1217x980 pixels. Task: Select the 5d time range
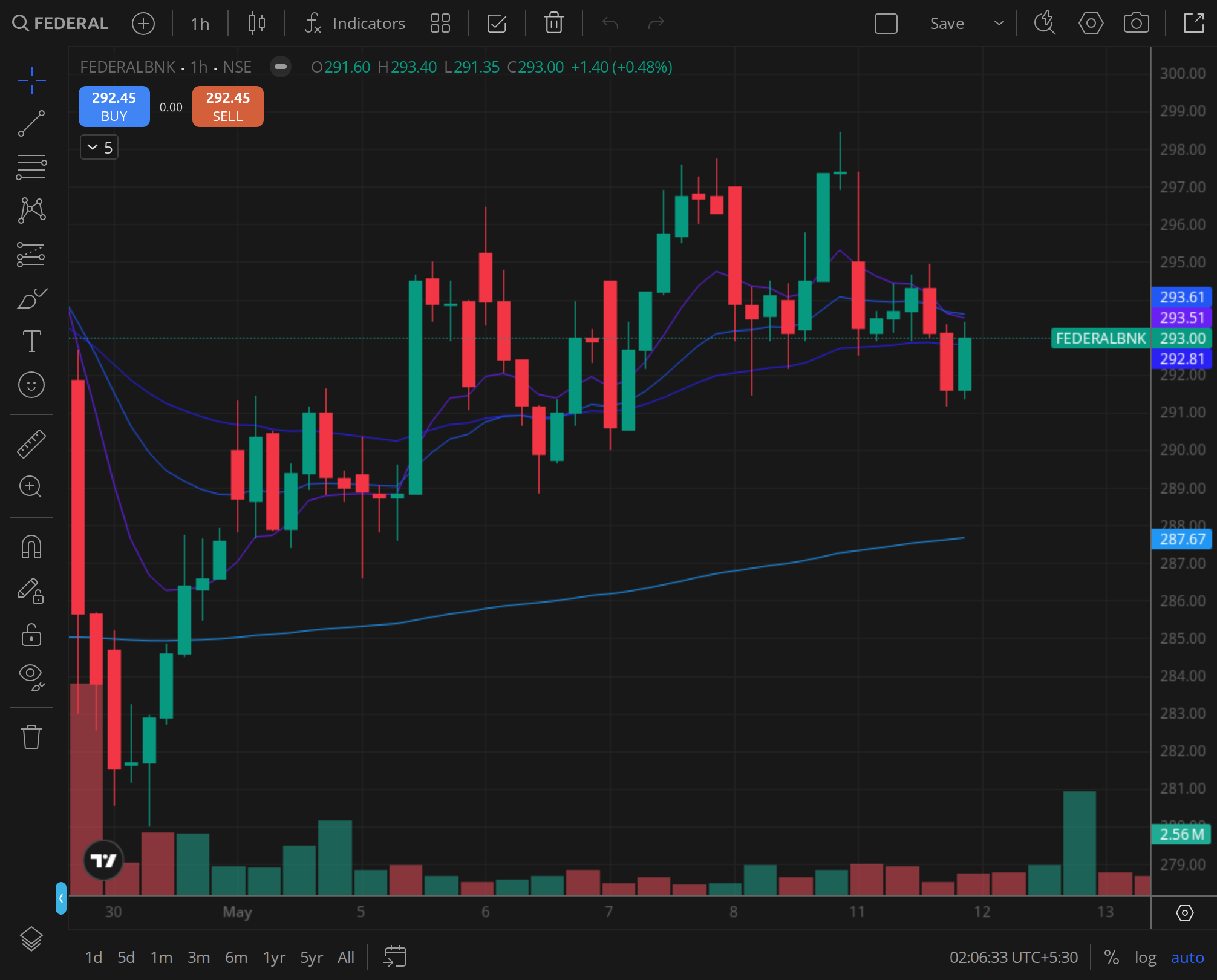(126, 958)
